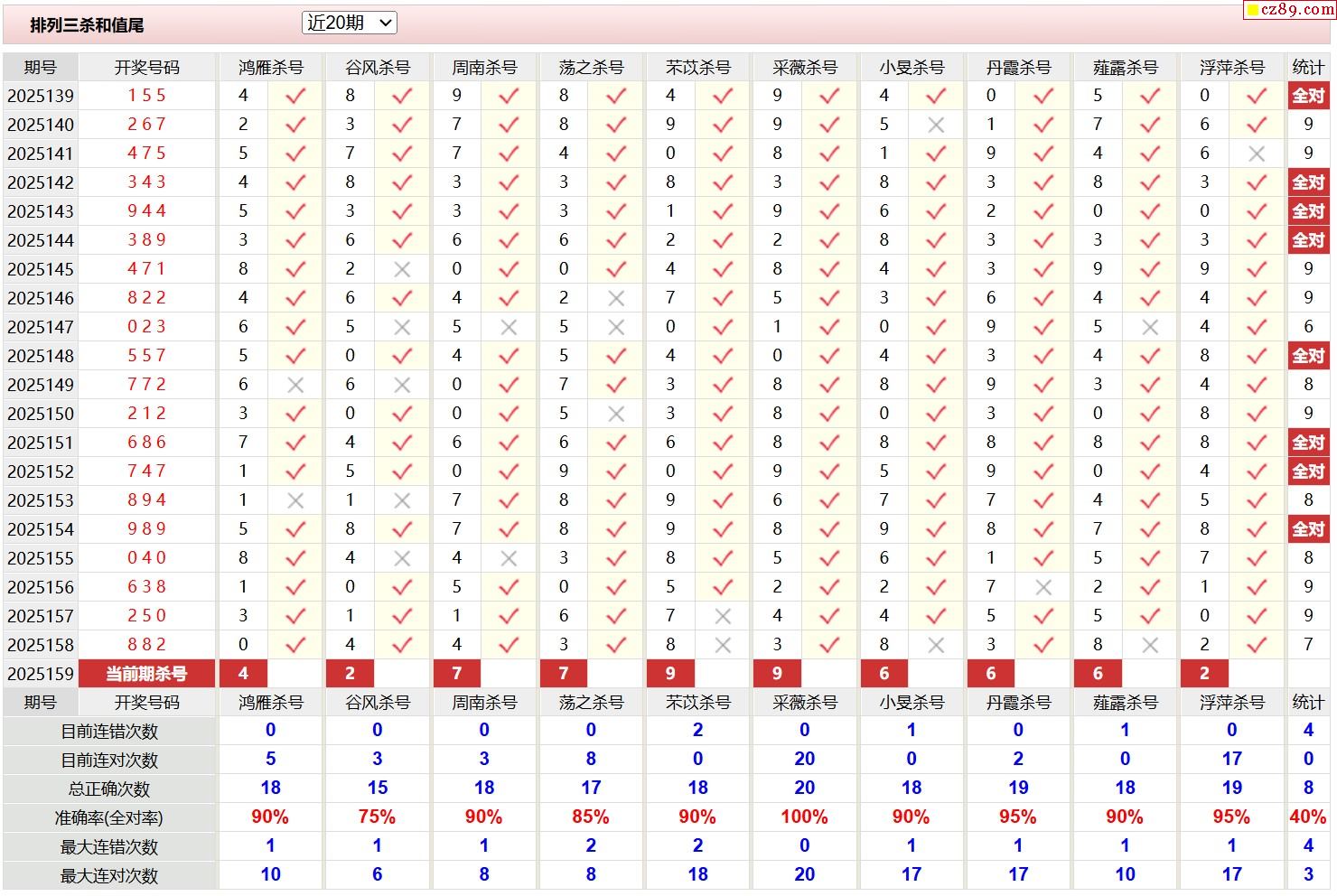This screenshot has height=896, width=1337.
Task: Click the 全对 badge in row 2025148
Action: coord(1308,356)
